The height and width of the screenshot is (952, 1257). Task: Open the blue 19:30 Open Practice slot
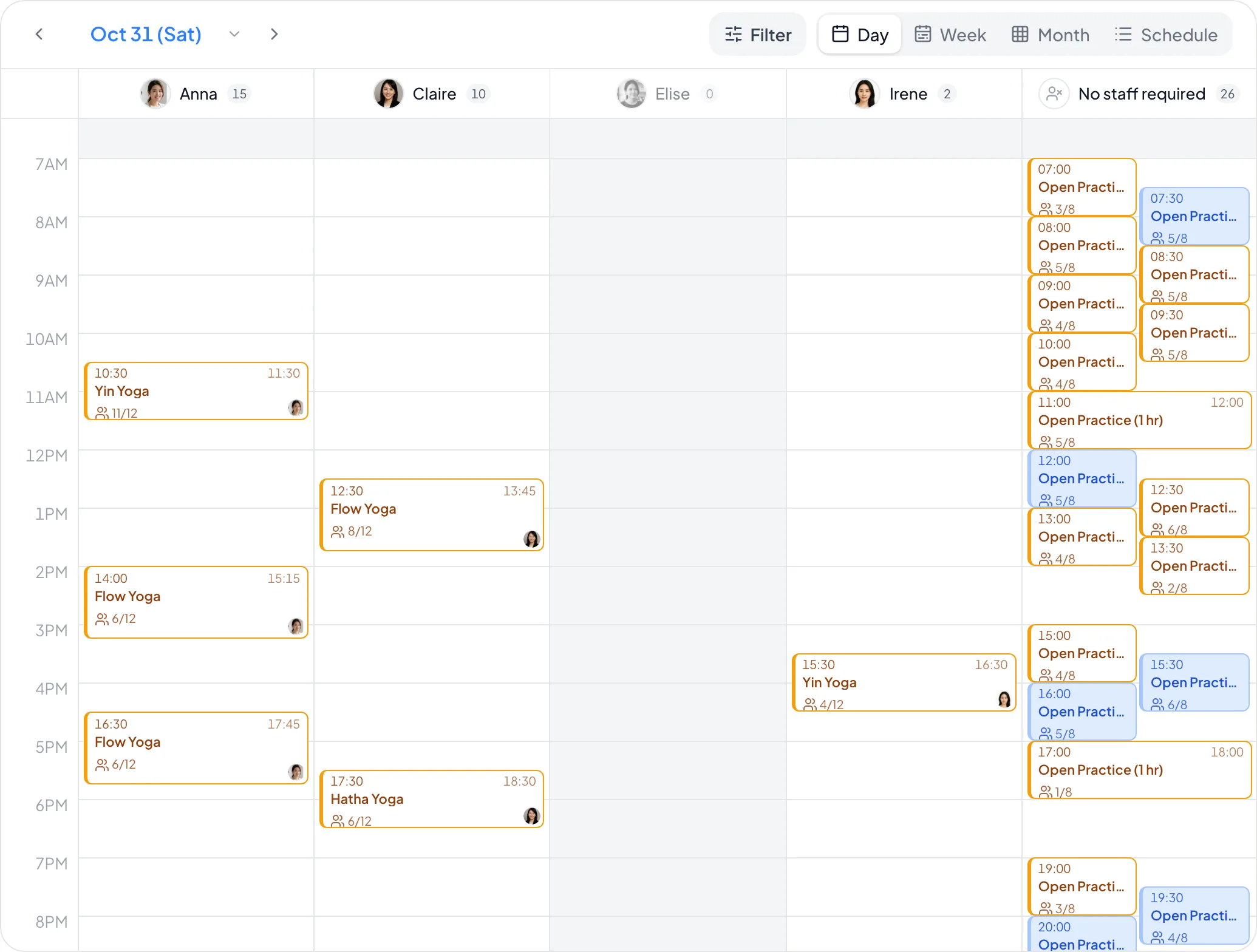1194,916
